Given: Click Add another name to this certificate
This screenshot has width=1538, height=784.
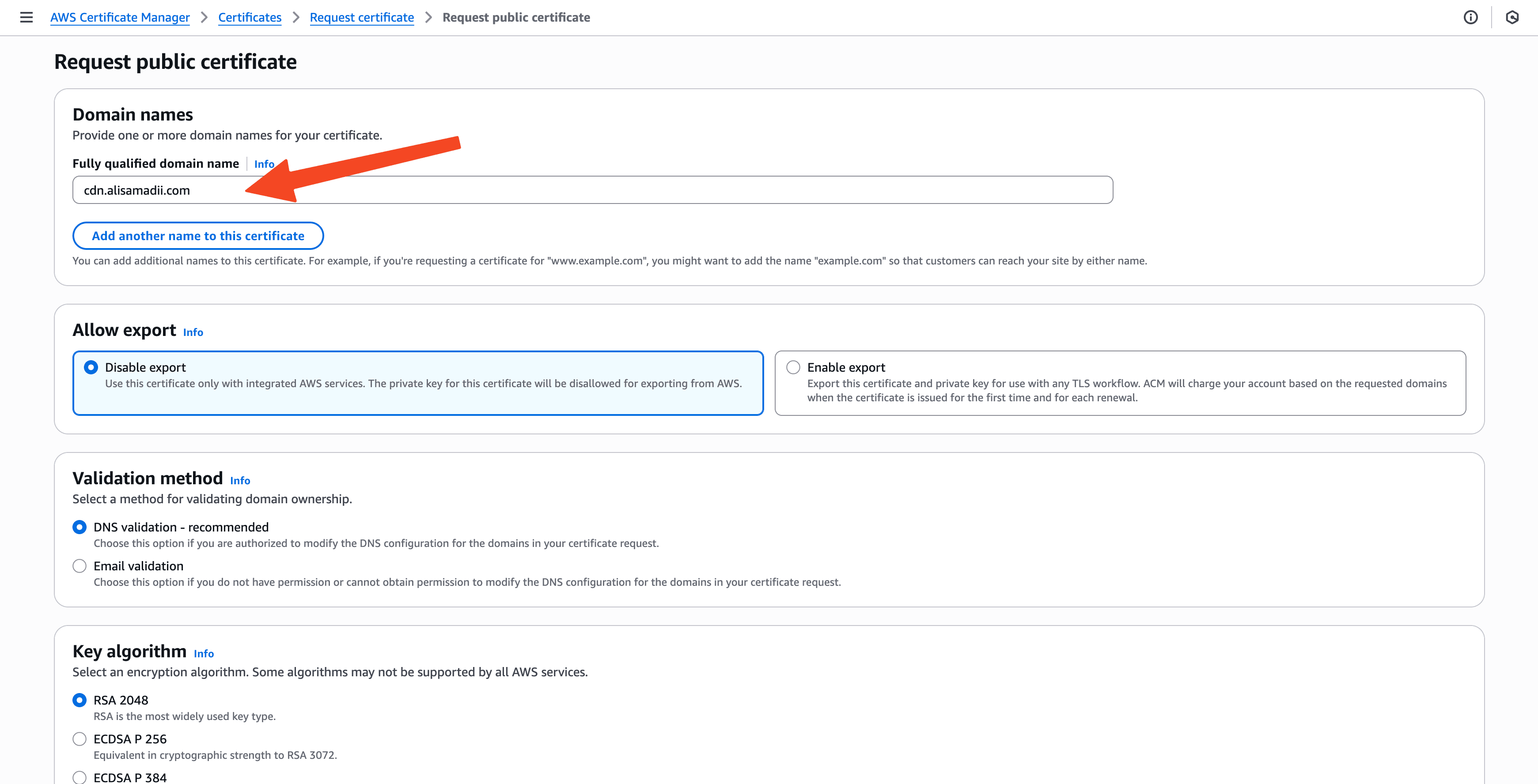Looking at the screenshot, I should point(197,236).
